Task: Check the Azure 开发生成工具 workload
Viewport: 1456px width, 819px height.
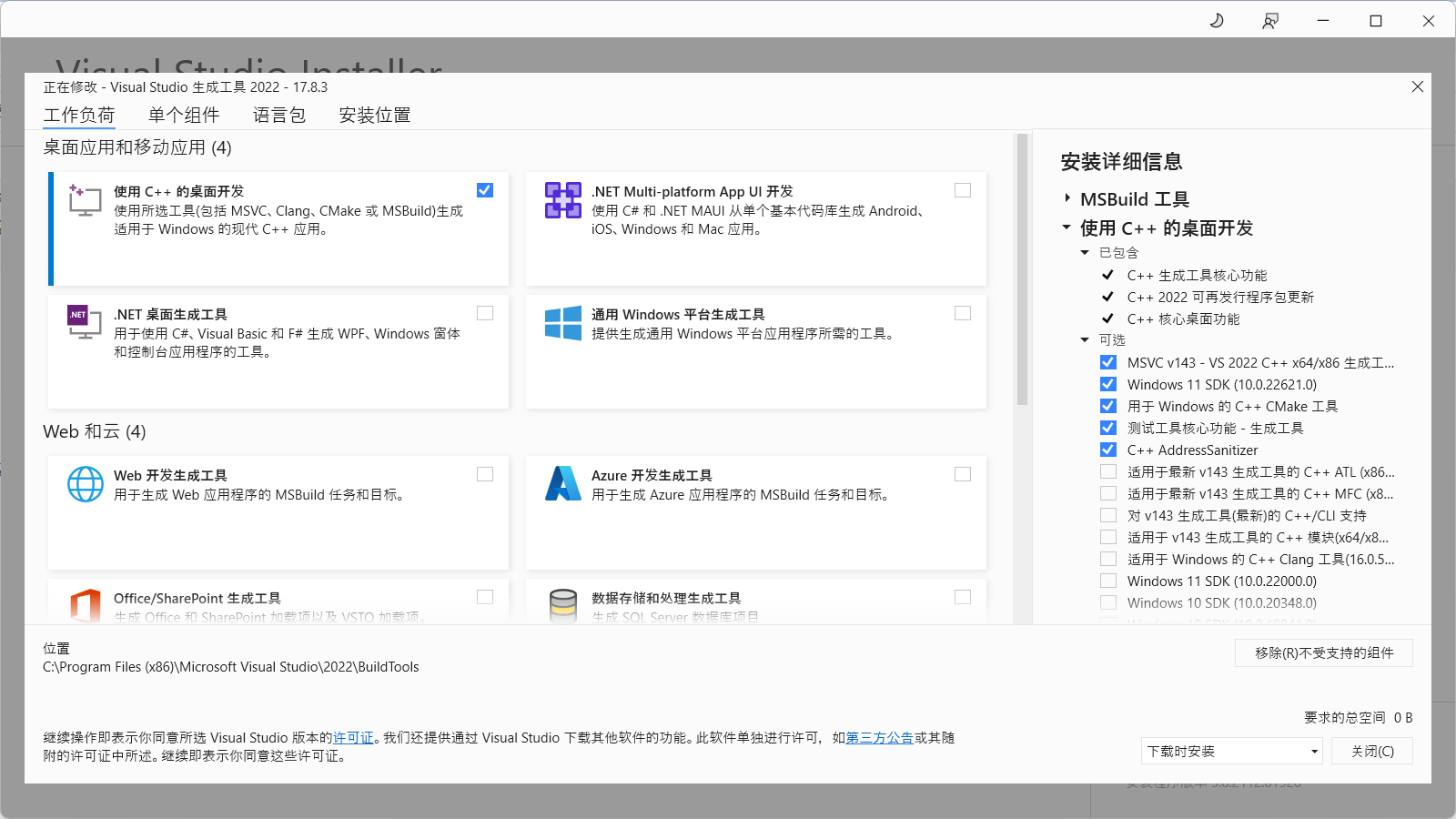Action: [963, 474]
